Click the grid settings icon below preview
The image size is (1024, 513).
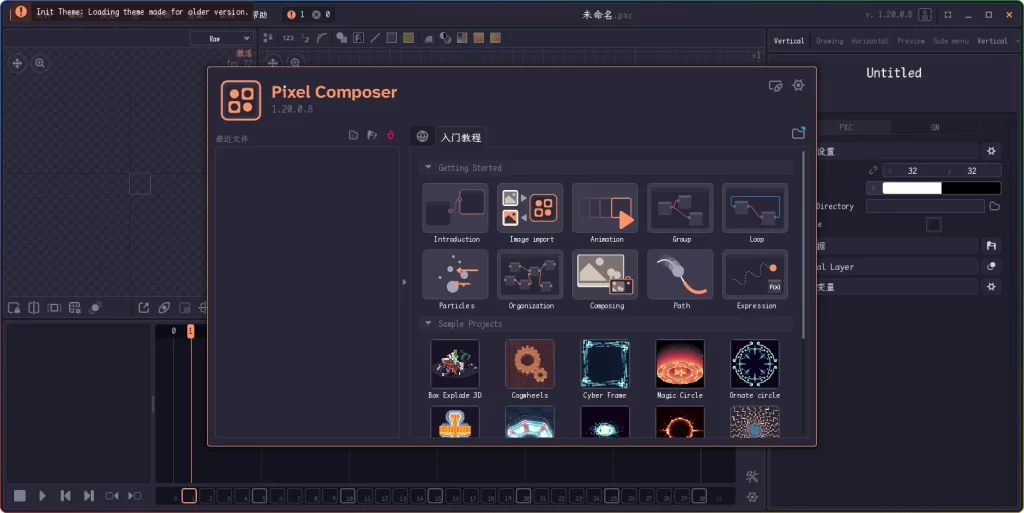74,308
